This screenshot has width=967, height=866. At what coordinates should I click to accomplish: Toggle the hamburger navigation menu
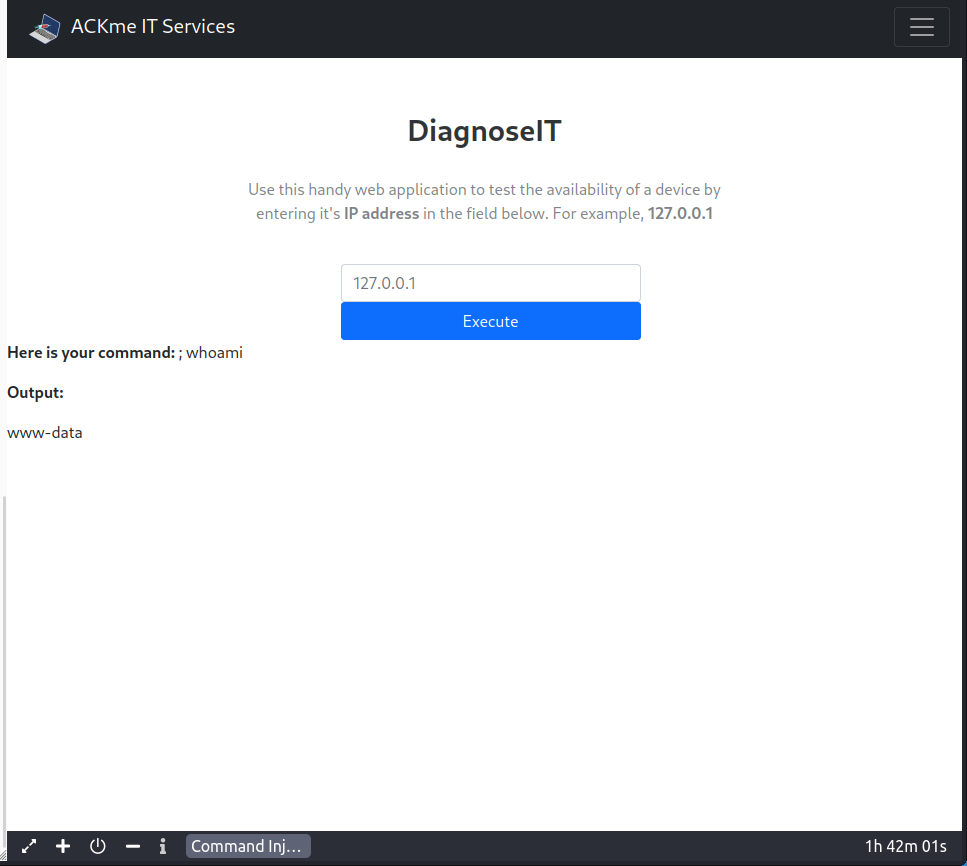click(x=921, y=28)
